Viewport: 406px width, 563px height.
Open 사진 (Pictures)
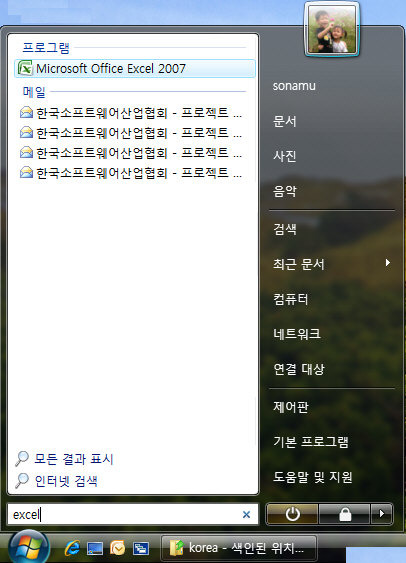[285, 156]
